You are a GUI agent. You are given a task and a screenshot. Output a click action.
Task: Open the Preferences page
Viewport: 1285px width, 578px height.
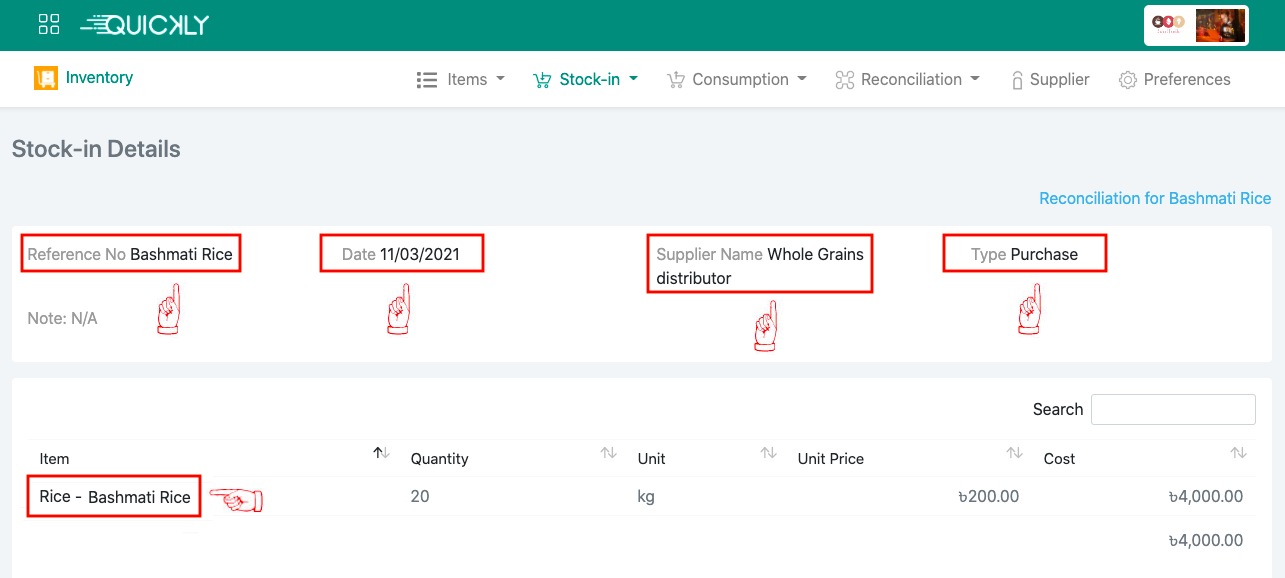[1186, 80]
